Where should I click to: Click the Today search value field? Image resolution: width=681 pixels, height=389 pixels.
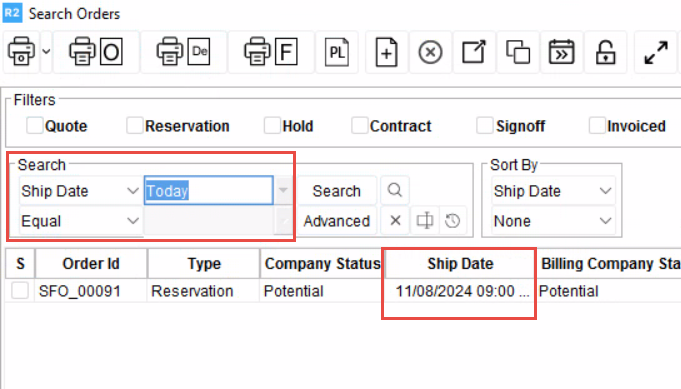pos(208,191)
